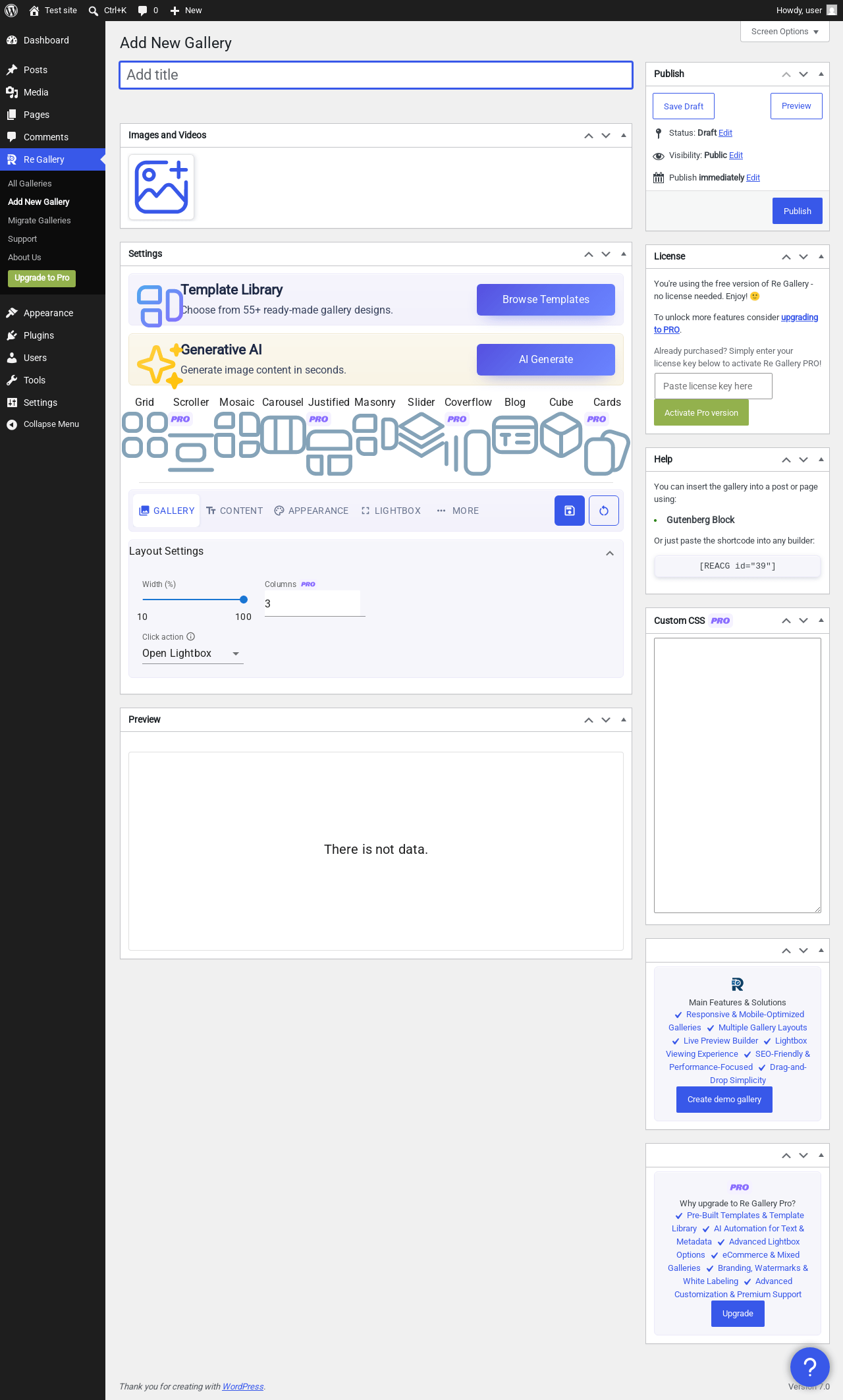Click Activate Pro version button
843x1400 pixels.
(701, 413)
